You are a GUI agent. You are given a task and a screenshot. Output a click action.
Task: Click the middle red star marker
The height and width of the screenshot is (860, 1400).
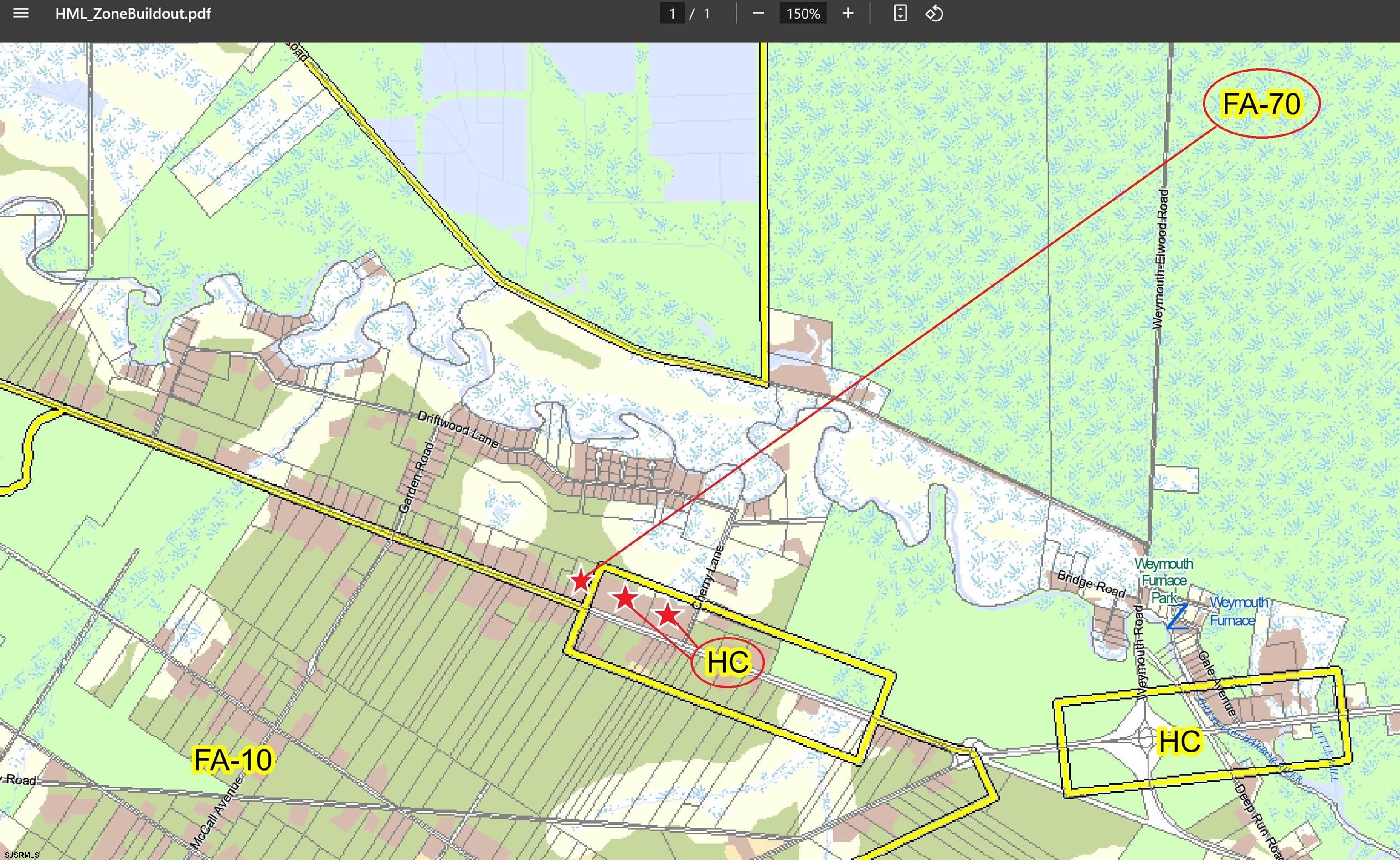tap(625, 598)
